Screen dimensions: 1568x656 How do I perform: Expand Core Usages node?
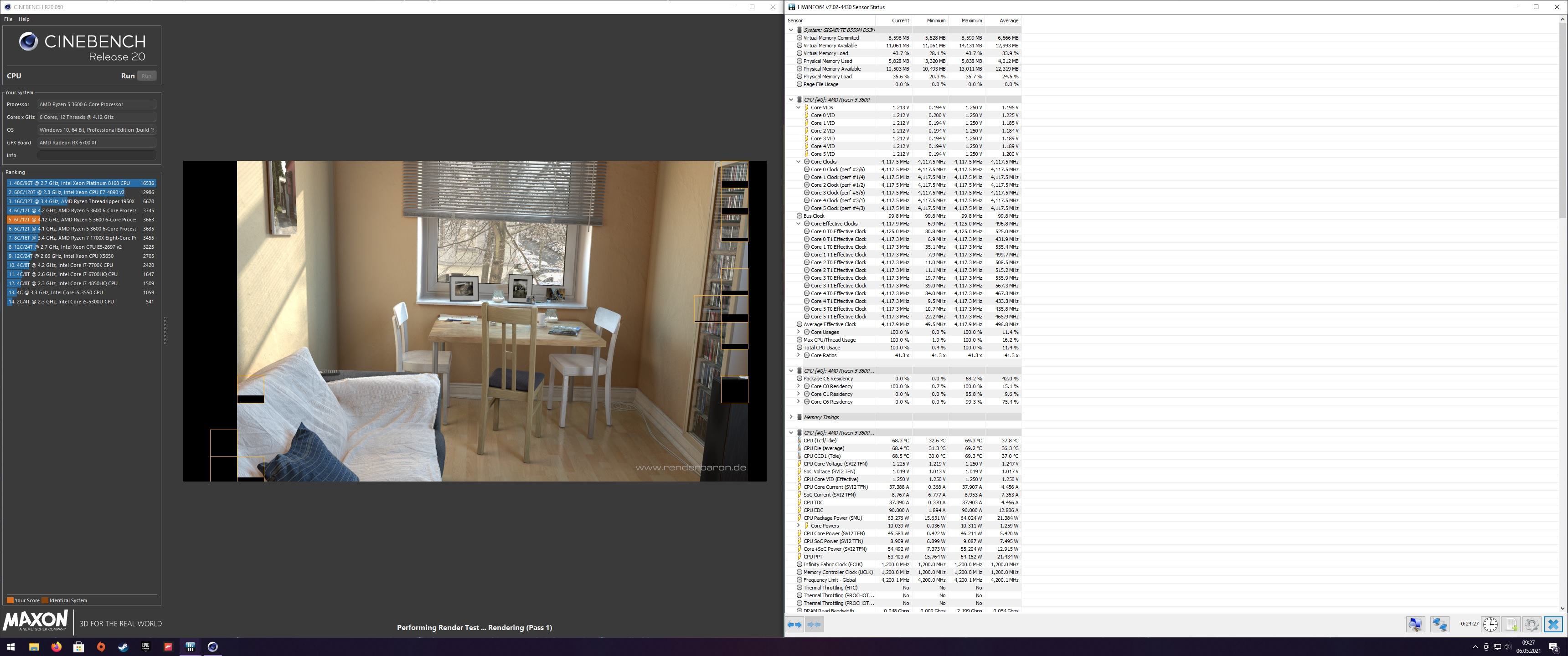[x=798, y=332]
